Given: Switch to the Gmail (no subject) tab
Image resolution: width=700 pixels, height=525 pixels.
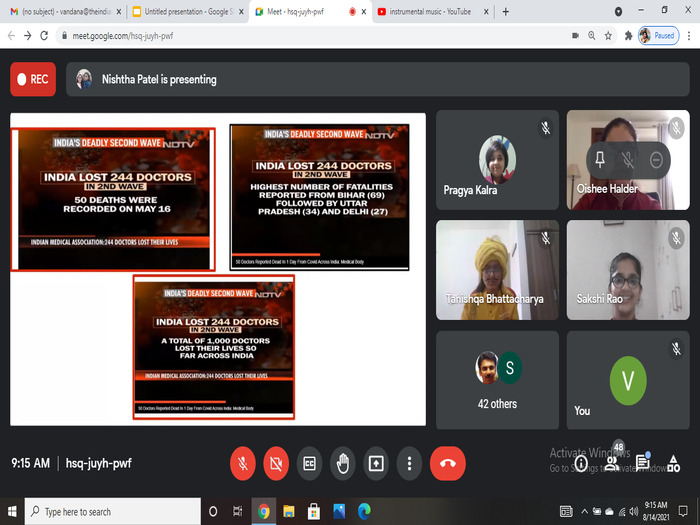Looking at the screenshot, I should [x=65, y=12].
